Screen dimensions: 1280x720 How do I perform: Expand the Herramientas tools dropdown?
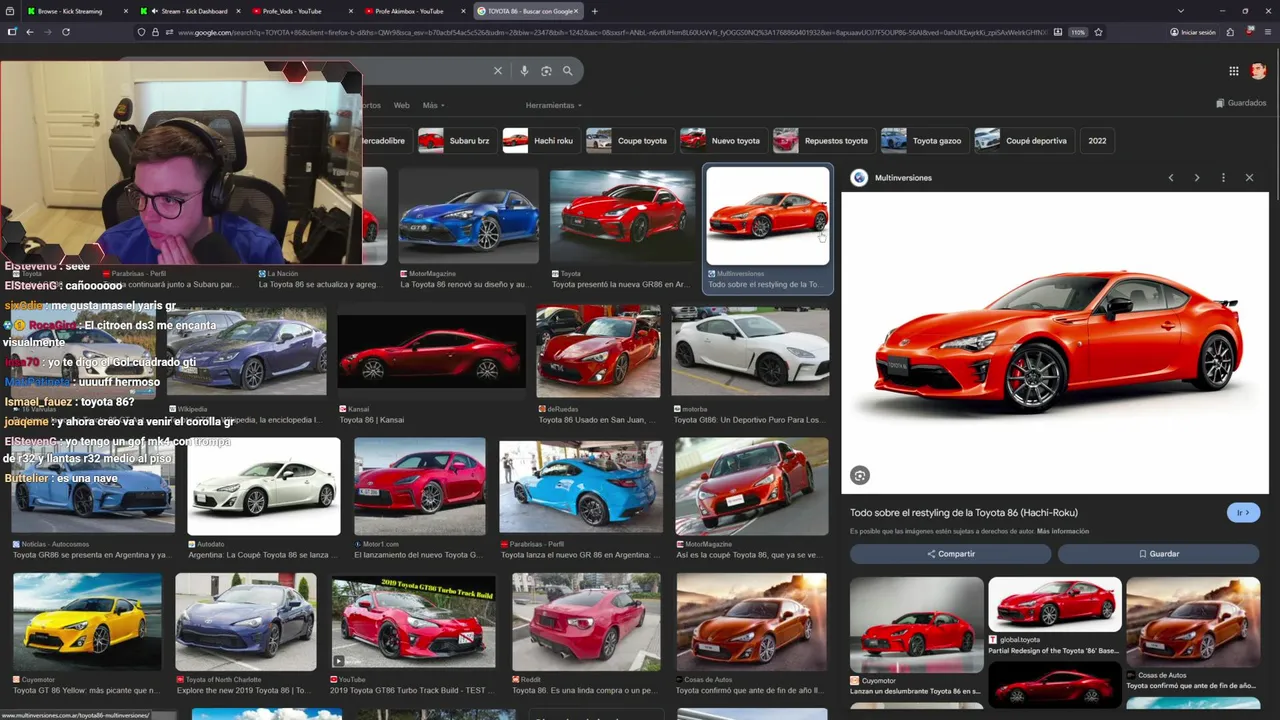click(x=553, y=105)
